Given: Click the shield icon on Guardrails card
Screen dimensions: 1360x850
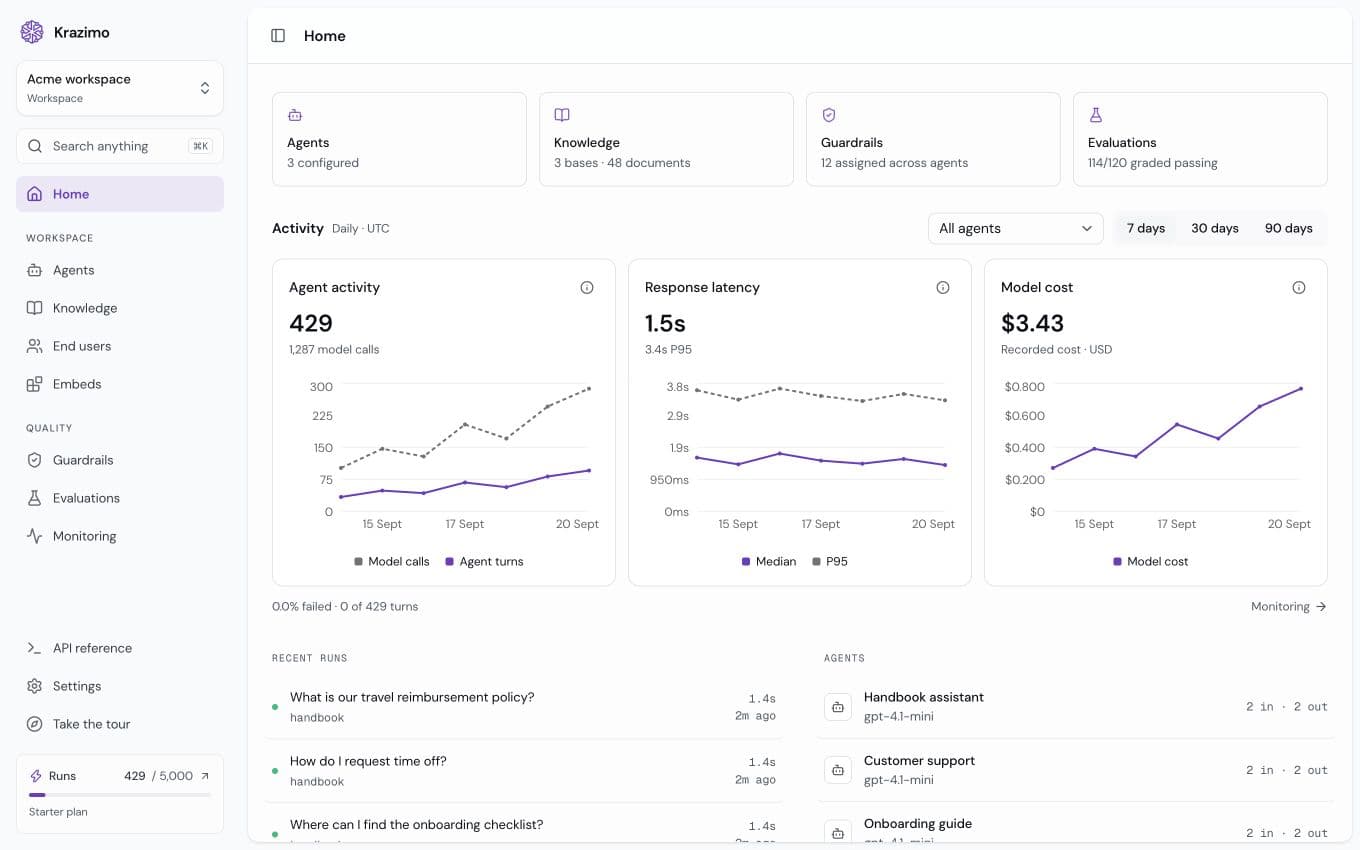Looking at the screenshot, I should coord(829,115).
